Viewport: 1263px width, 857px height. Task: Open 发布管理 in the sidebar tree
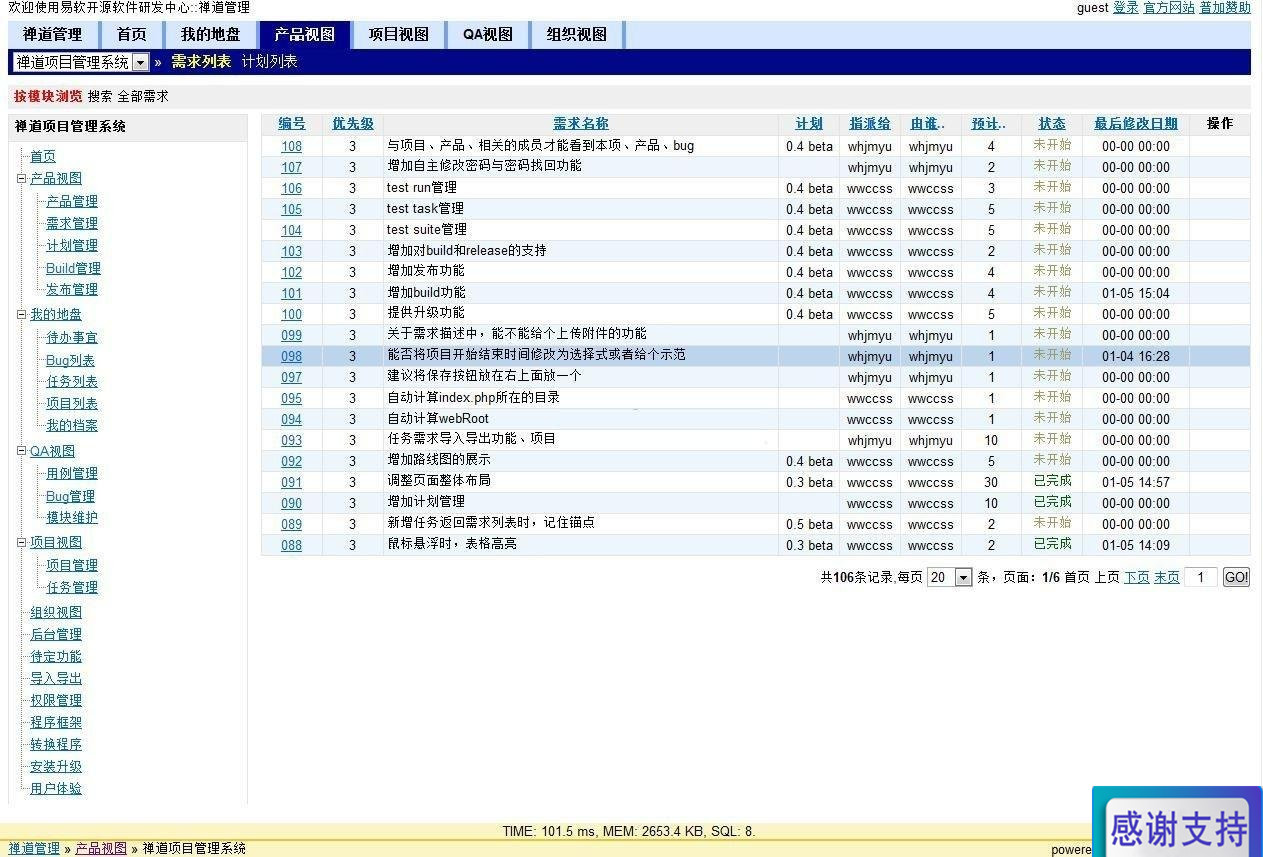tap(72, 290)
